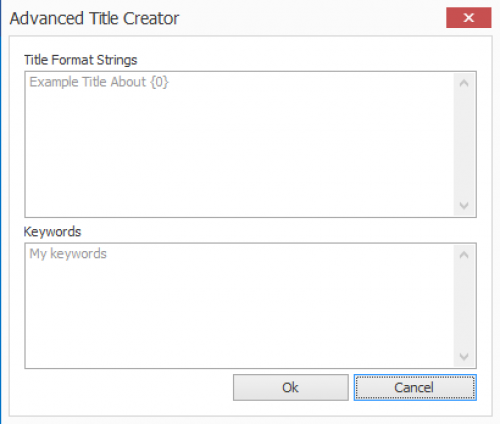Click the {0} token in the example title
This screenshot has height=424, width=500.
(x=159, y=82)
